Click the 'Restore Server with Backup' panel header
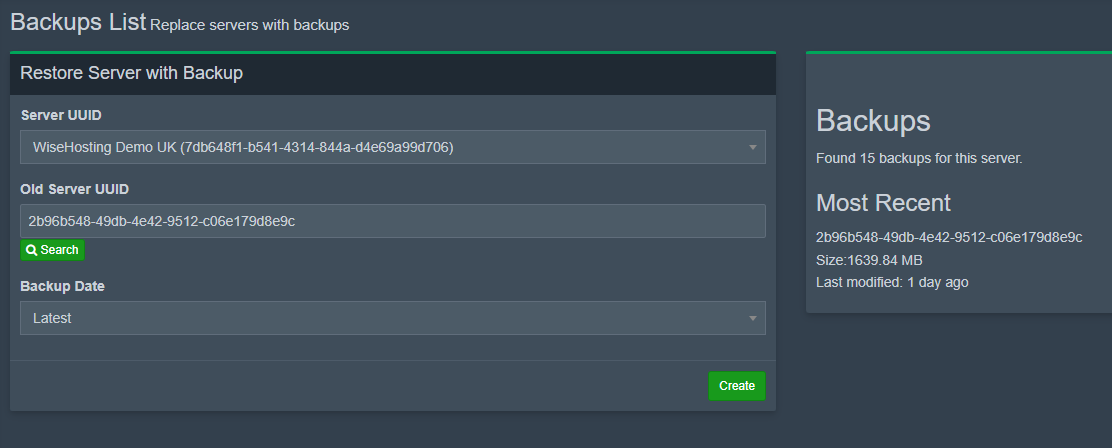Viewport: 1112px width, 448px height. [x=132, y=73]
